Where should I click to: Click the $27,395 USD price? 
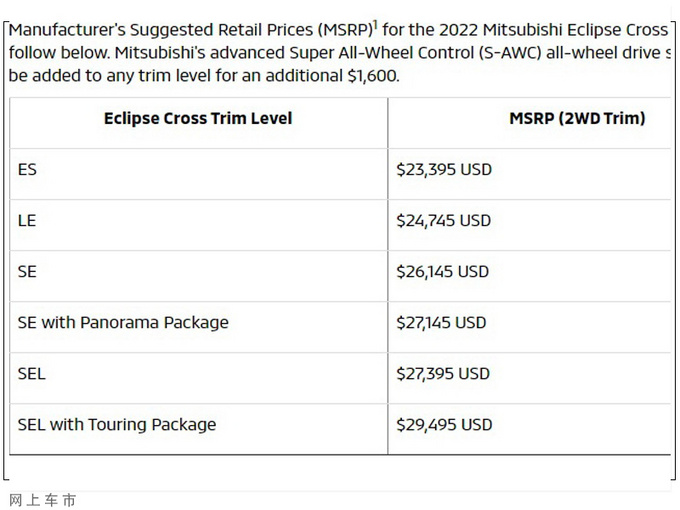click(443, 374)
